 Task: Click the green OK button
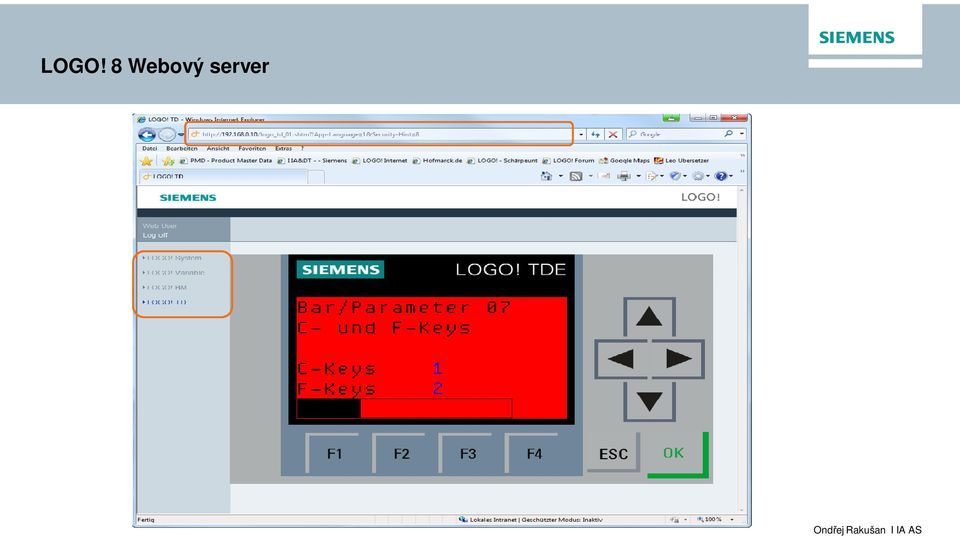[x=677, y=454]
